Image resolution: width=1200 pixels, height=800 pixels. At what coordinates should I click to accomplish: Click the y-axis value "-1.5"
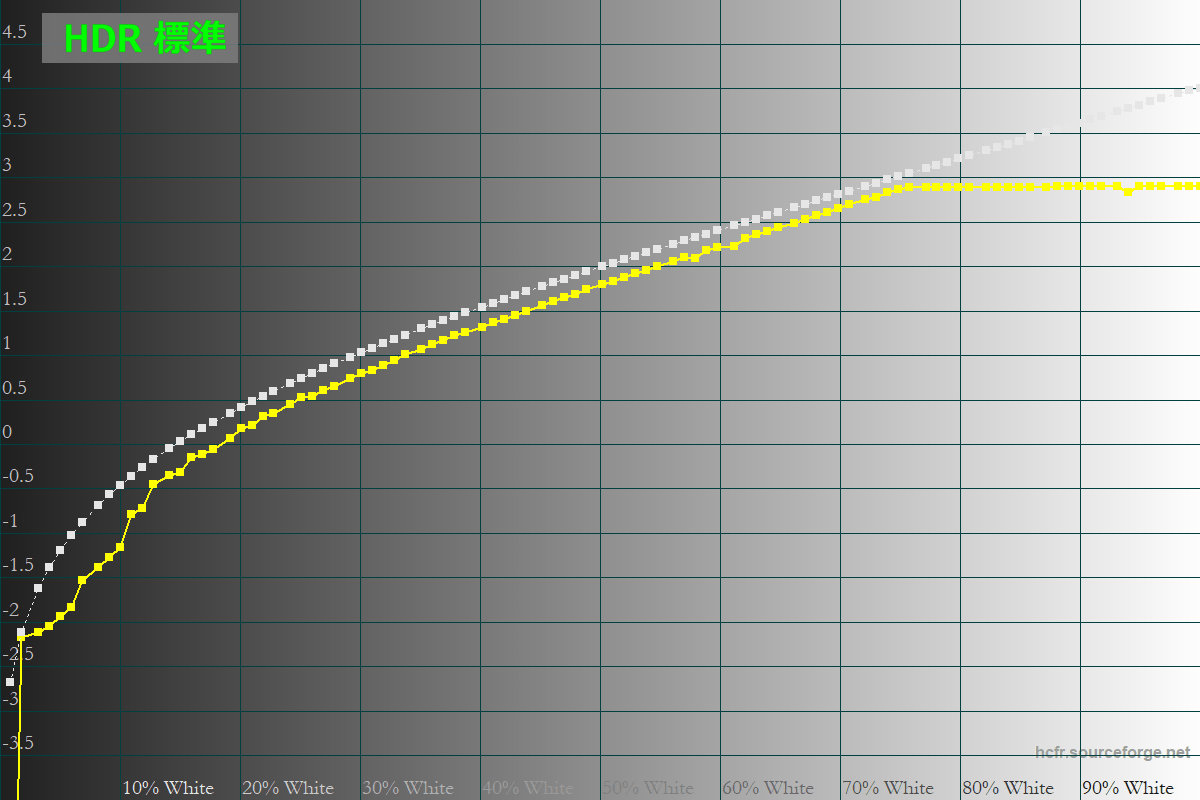click(x=18, y=565)
